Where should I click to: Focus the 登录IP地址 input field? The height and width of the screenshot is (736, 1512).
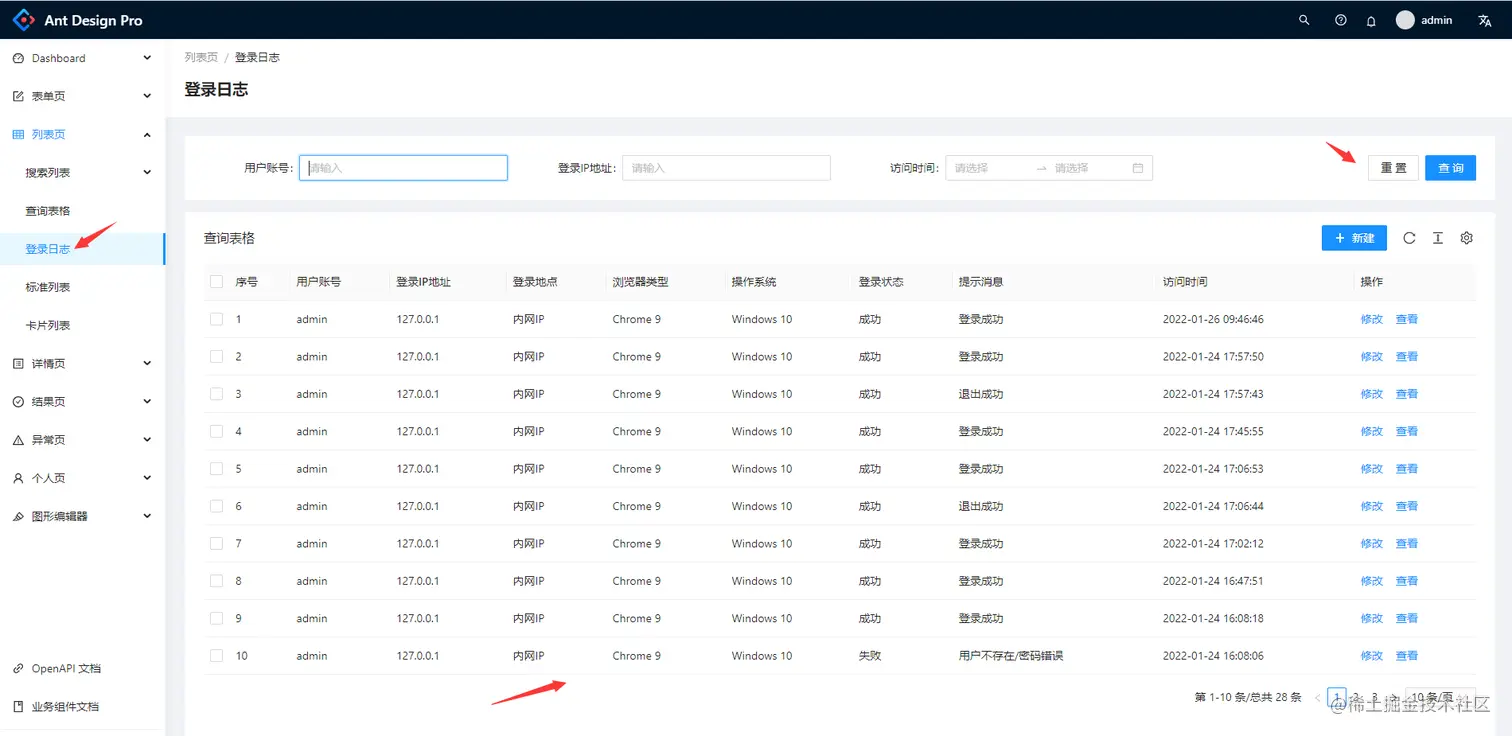coord(726,168)
